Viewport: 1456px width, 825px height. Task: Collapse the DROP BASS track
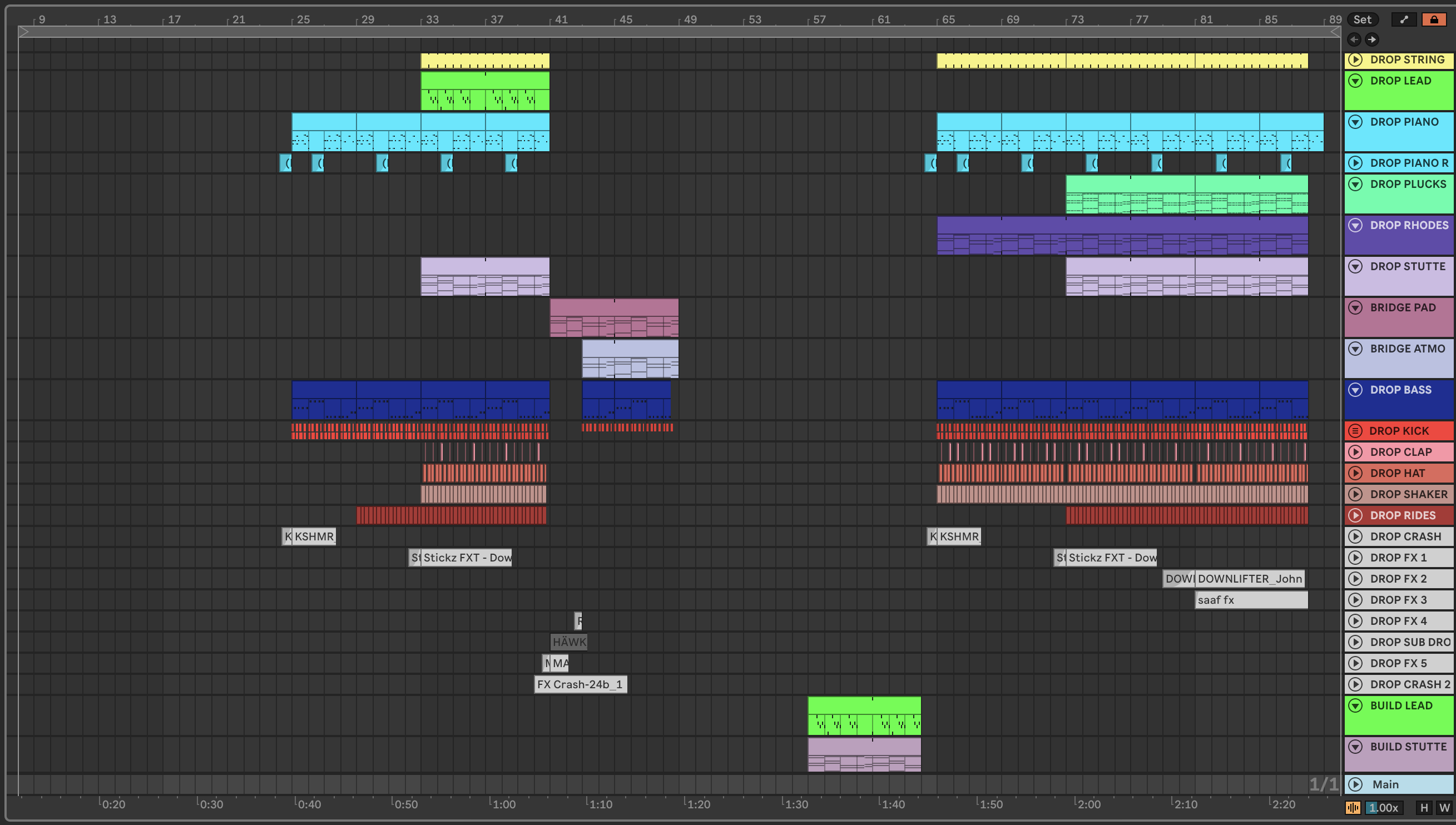coord(1355,390)
